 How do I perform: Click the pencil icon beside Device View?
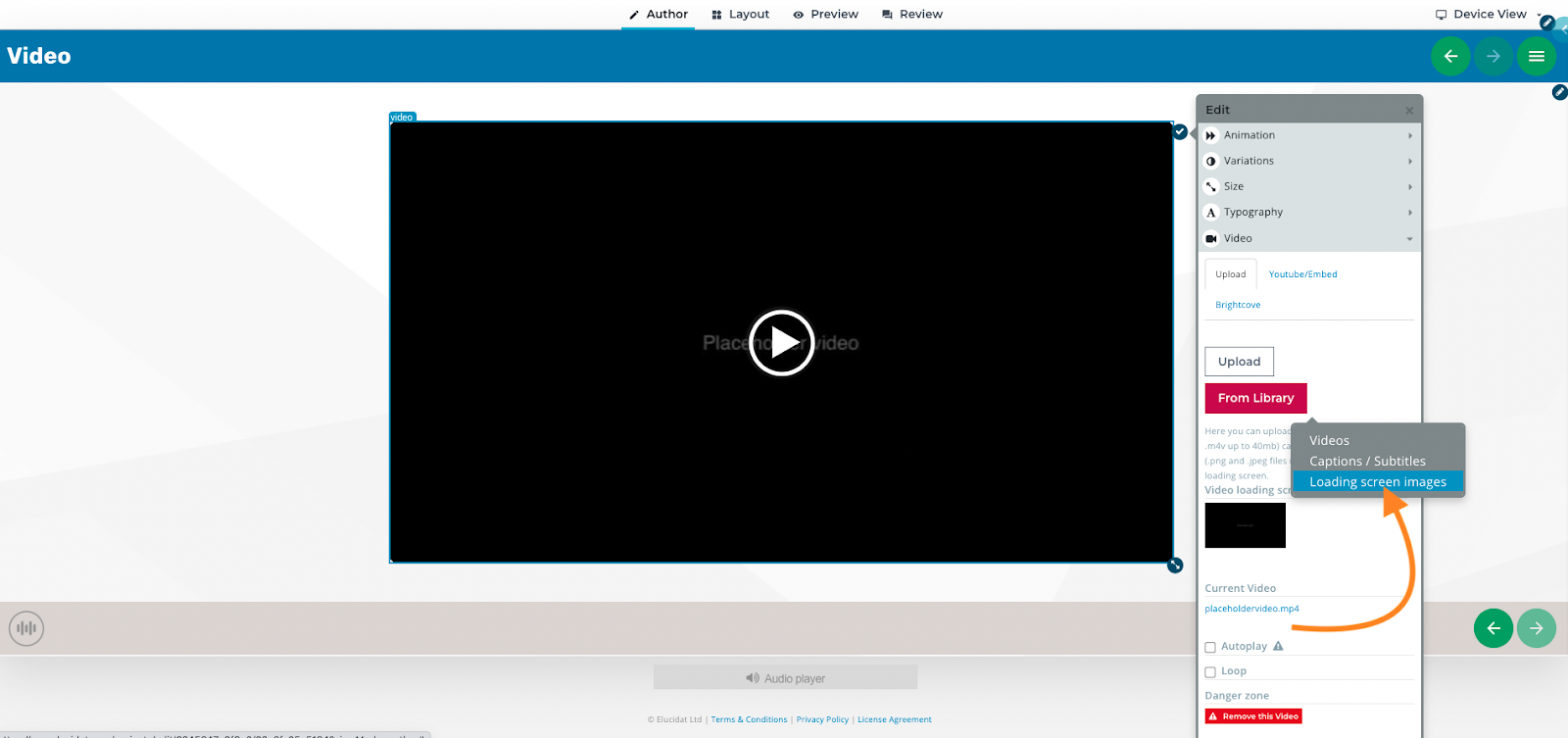1547,23
